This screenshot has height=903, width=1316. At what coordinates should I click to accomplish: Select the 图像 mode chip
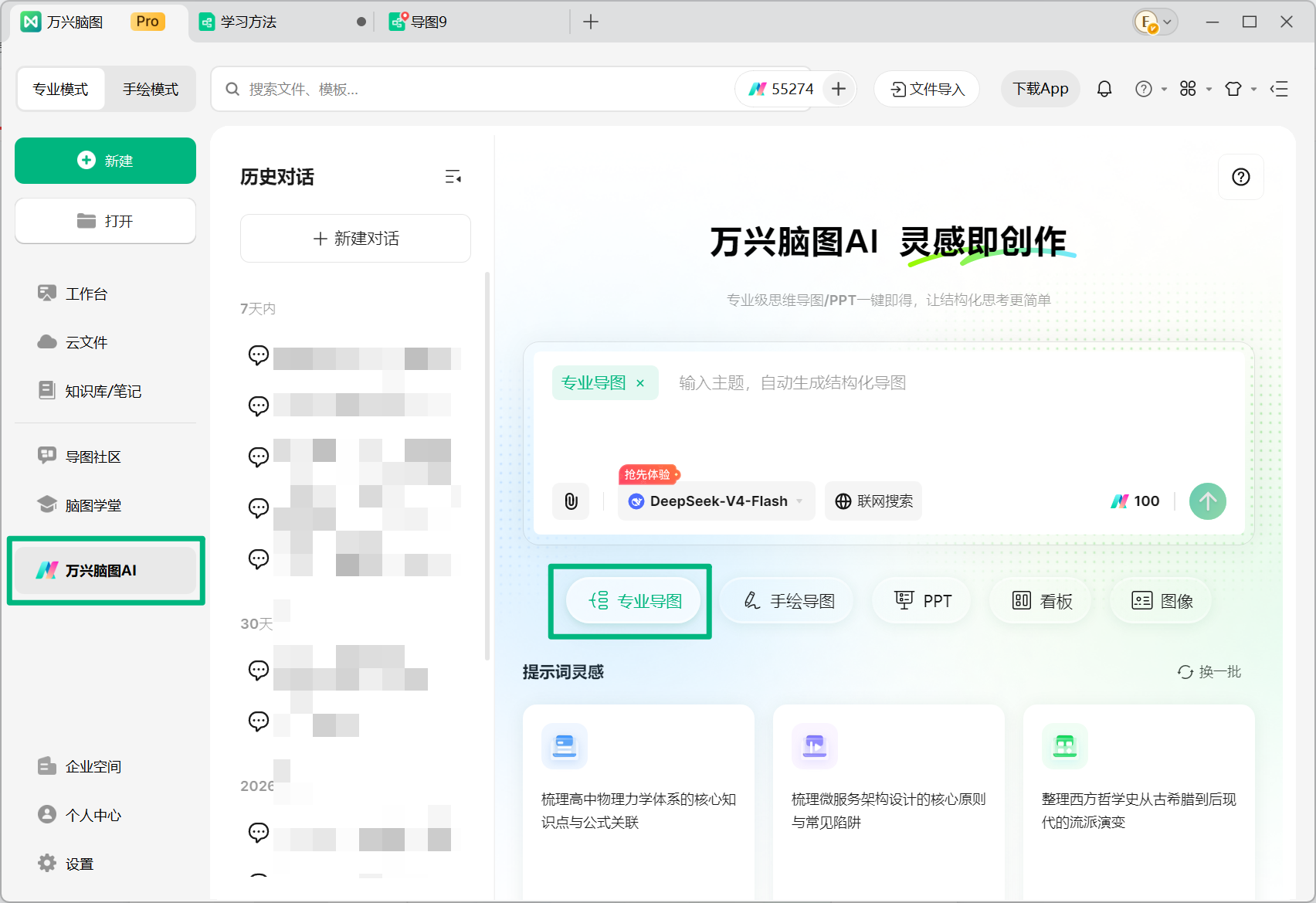tap(1162, 601)
